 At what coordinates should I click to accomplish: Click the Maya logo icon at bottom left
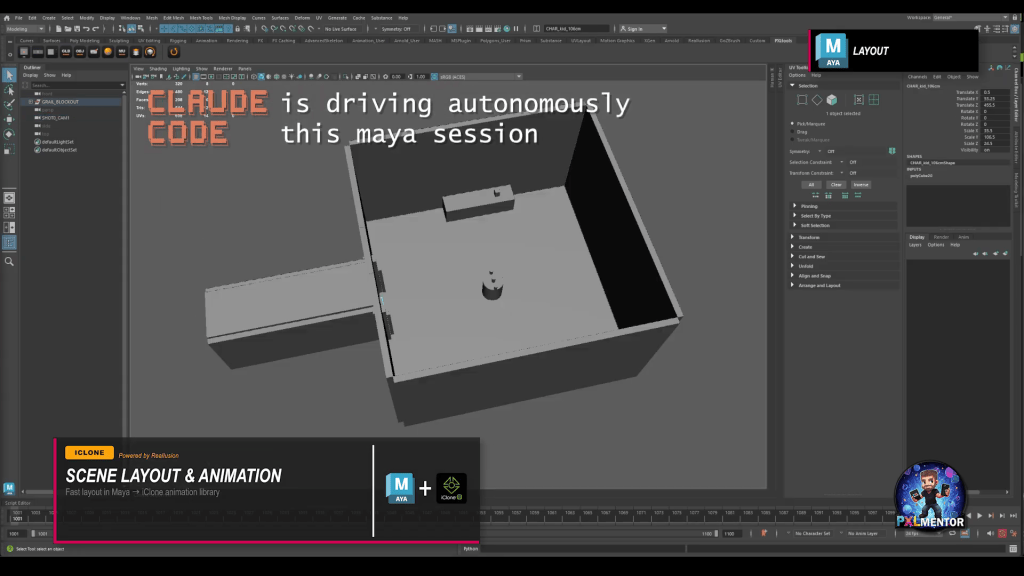coord(9,488)
